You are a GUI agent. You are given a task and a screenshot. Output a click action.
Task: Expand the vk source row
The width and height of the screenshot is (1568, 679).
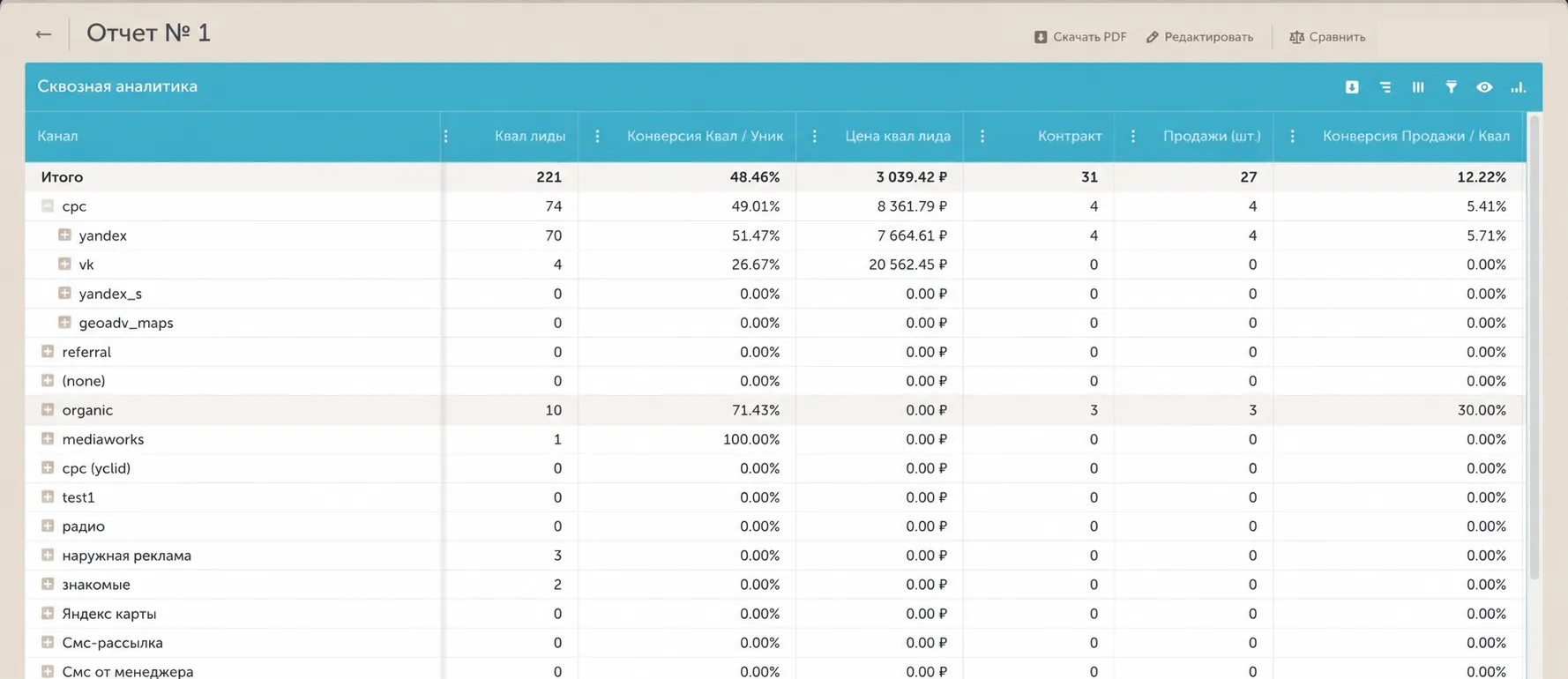pos(64,264)
